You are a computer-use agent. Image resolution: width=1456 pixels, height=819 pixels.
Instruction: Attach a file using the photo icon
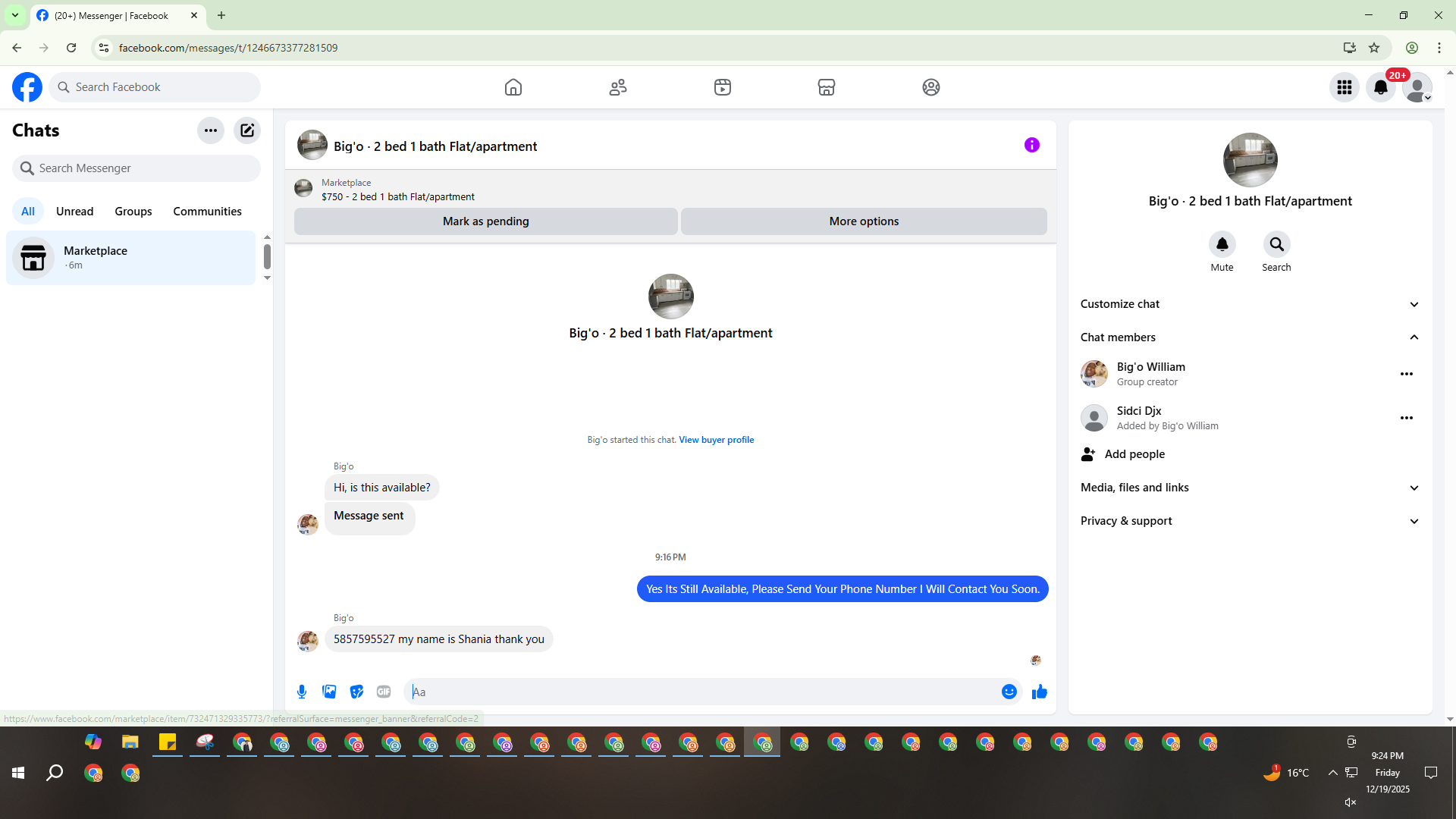(x=329, y=692)
